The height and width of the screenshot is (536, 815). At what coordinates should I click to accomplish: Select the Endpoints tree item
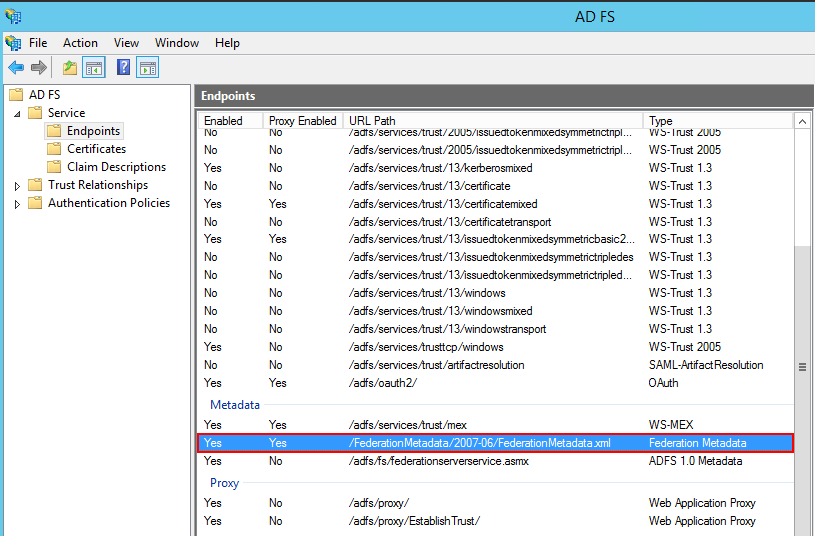click(94, 130)
